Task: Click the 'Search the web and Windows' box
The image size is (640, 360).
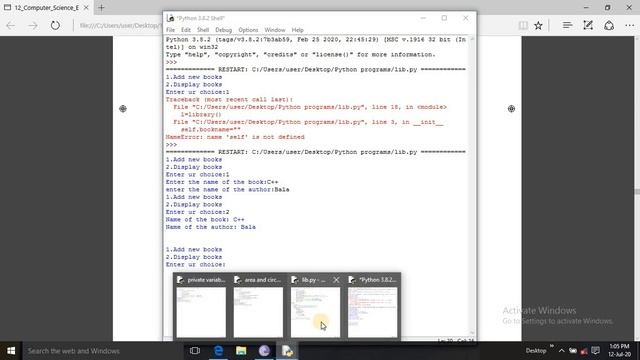Action: [102, 351]
